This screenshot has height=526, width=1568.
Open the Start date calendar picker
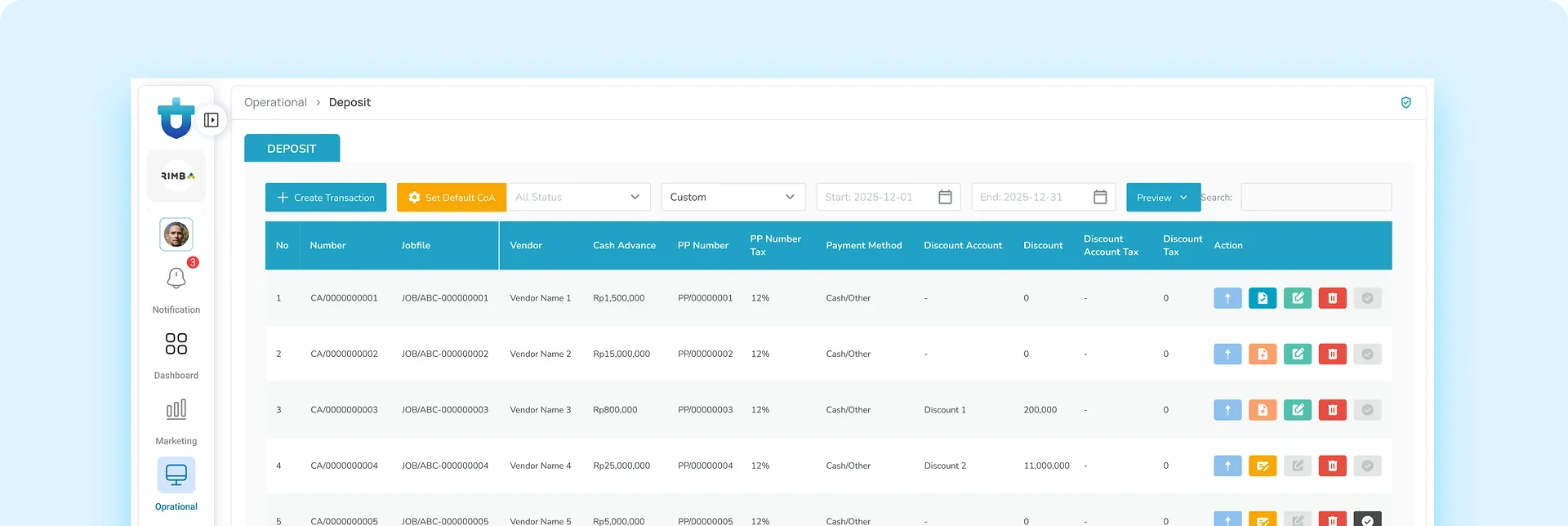[945, 197]
